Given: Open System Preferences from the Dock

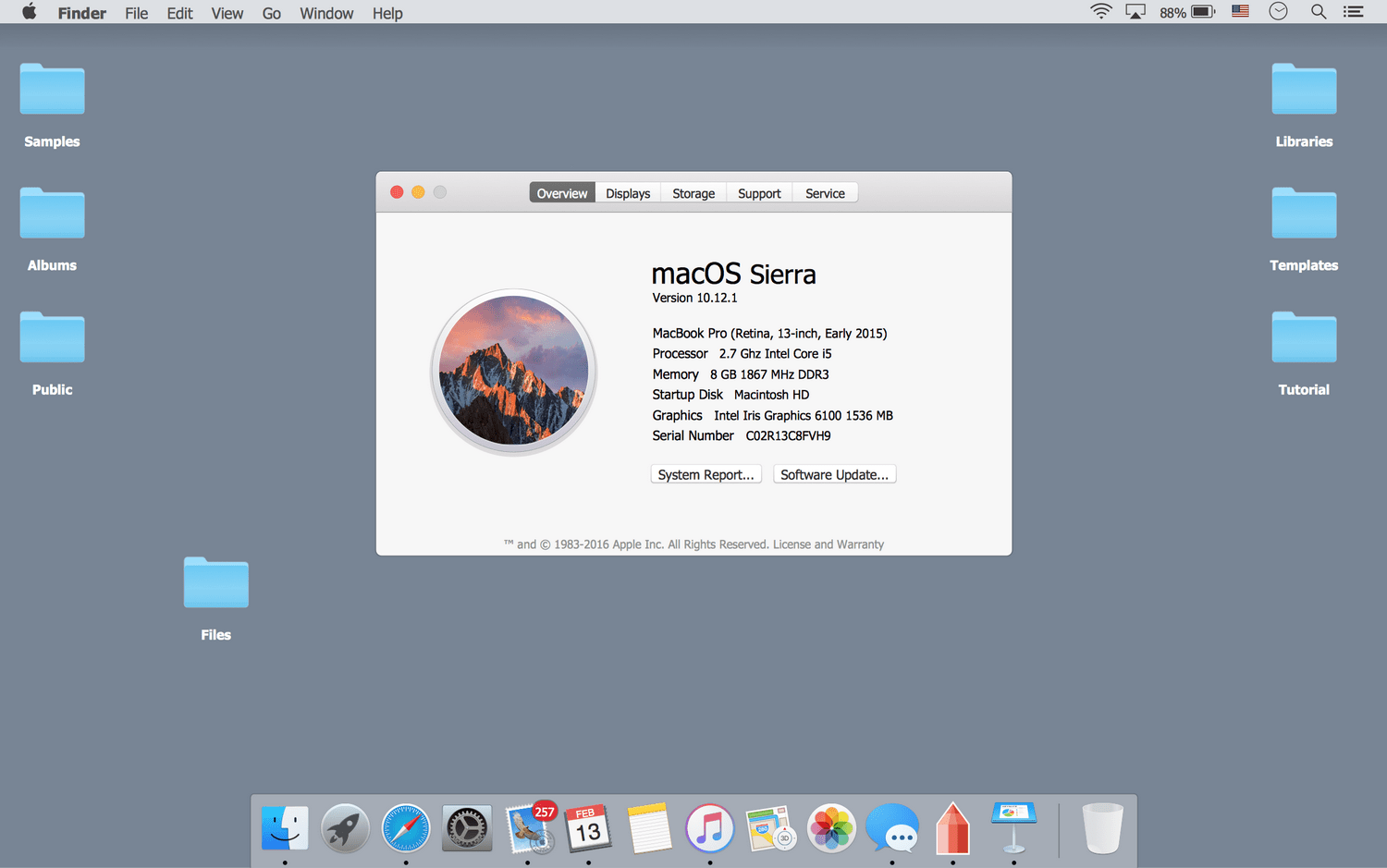Looking at the screenshot, I should click(467, 828).
